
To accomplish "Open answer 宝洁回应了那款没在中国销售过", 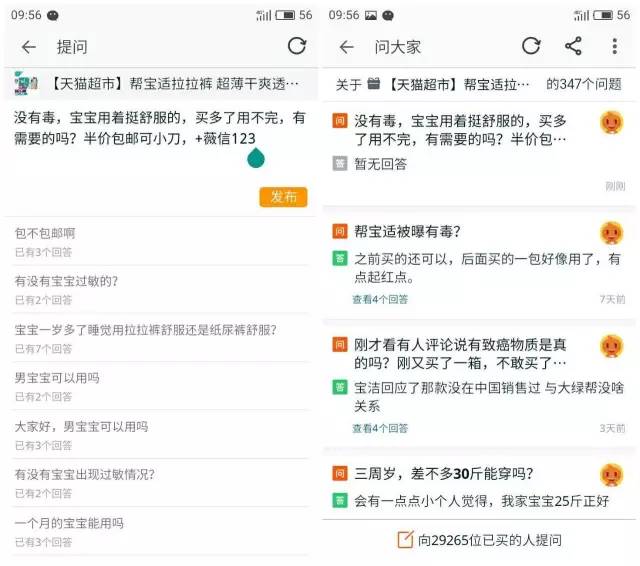I will tap(489, 397).
